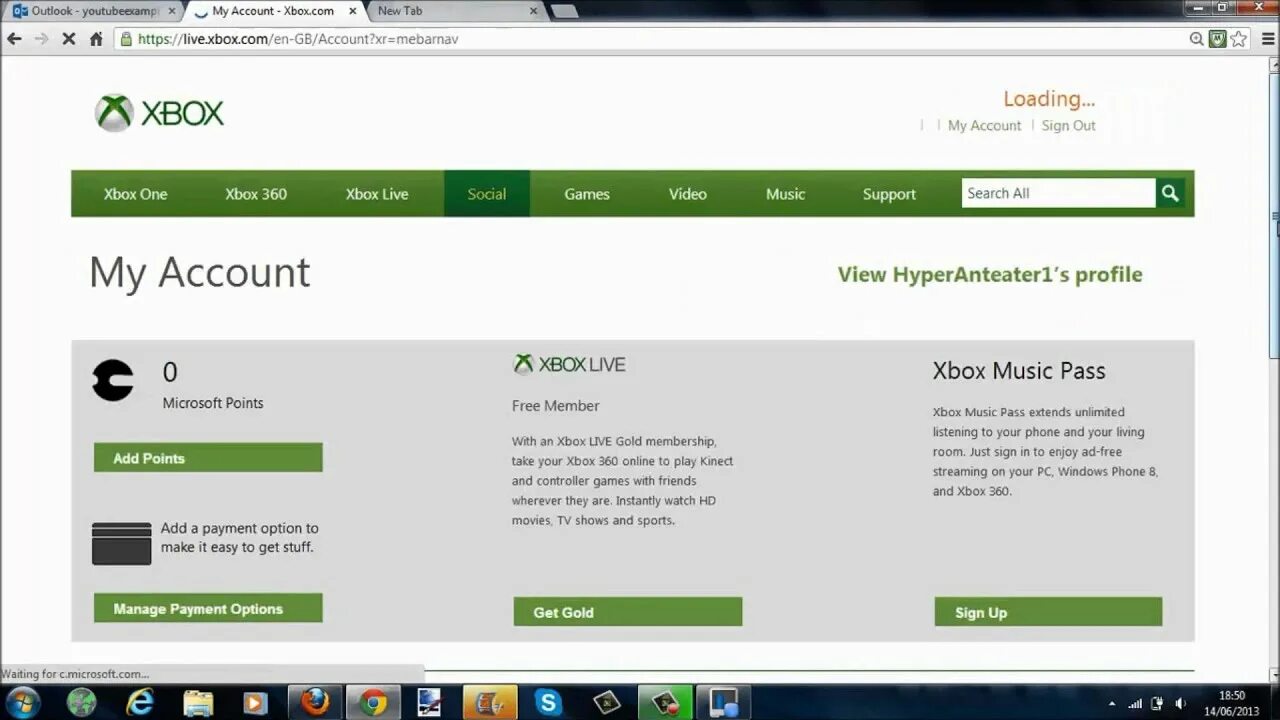Close the New Tab browser tab
The height and width of the screenshot is (720, 1280).
pyautogui.click(x=532, y=11)
